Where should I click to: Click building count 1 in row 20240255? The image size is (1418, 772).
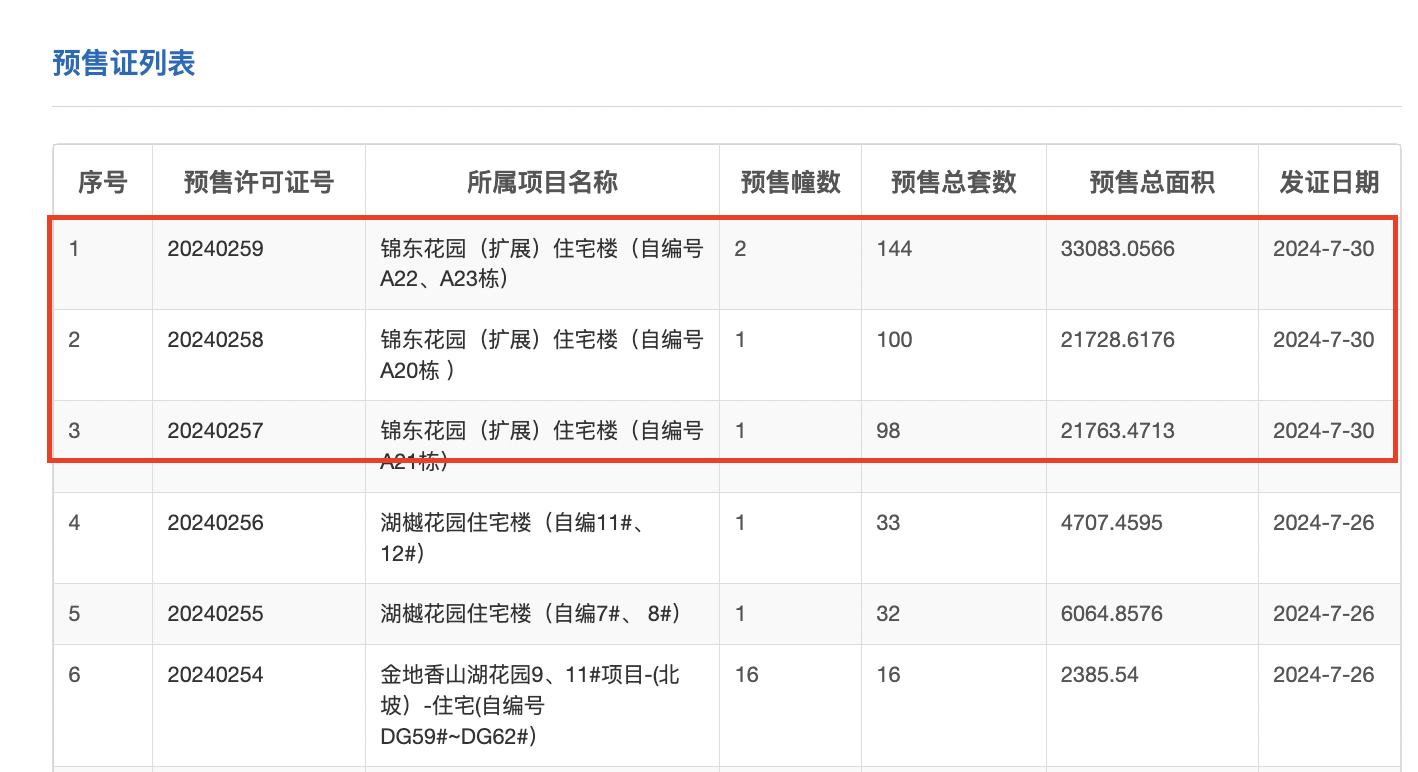740,613
